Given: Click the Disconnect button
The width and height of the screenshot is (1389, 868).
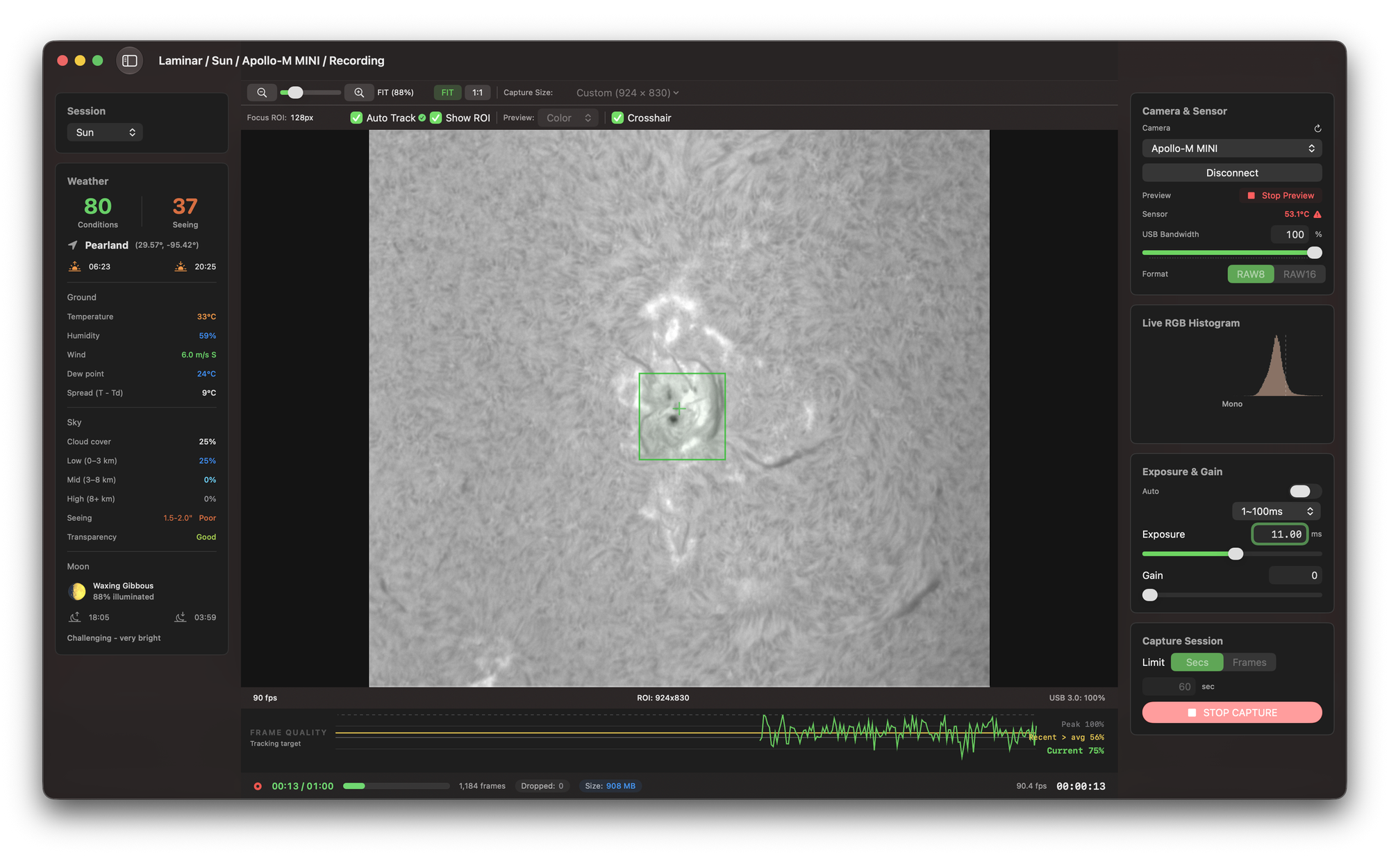Looking at the screenshot, I should point(1231,173).
